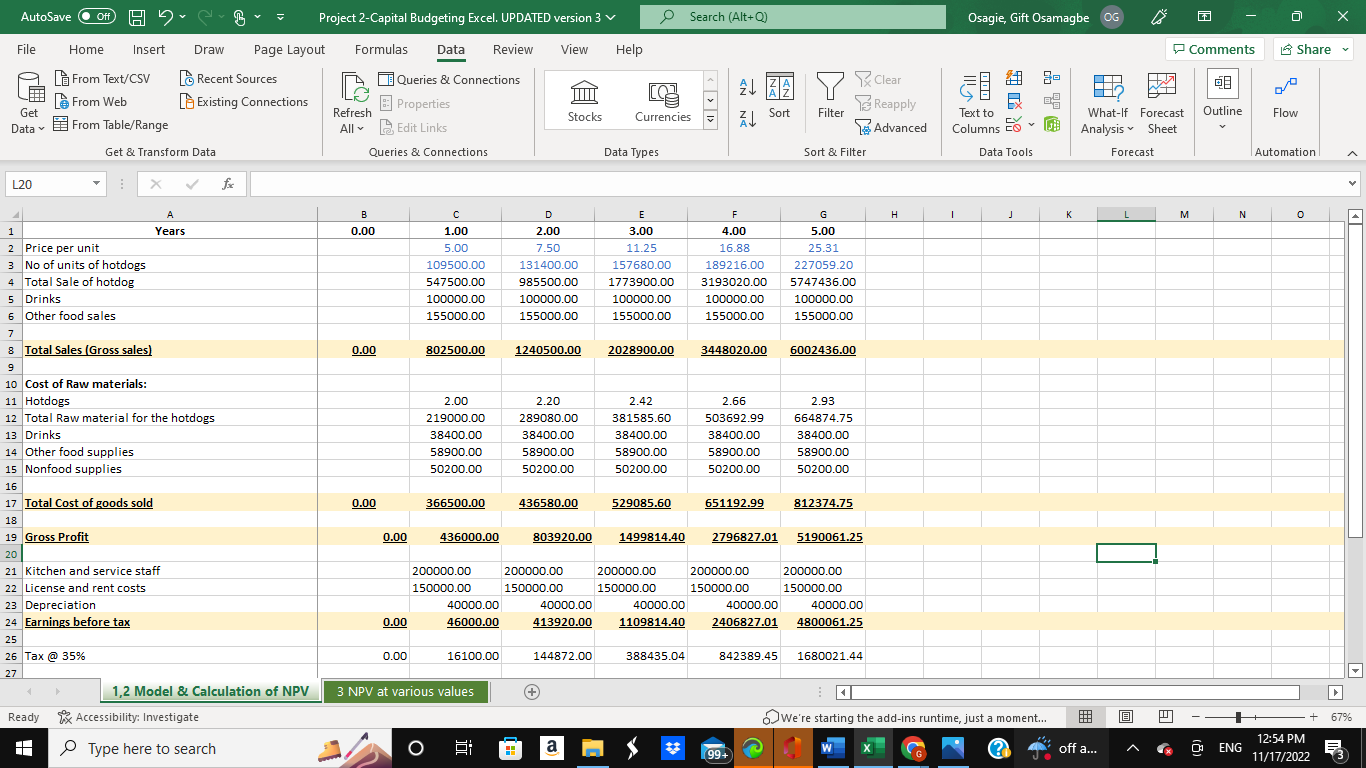Click the Comments button
The image size is (1366, 768).
[x=1214, y=49]
